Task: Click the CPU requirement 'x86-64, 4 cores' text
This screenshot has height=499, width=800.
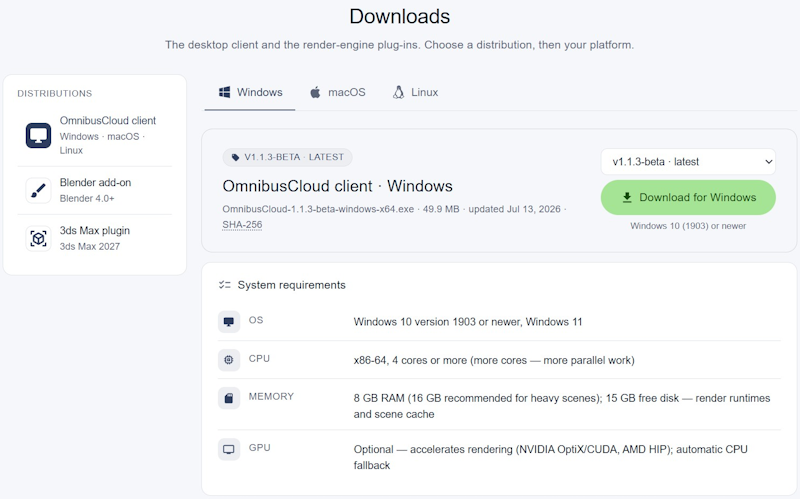Action: point(494,360)
